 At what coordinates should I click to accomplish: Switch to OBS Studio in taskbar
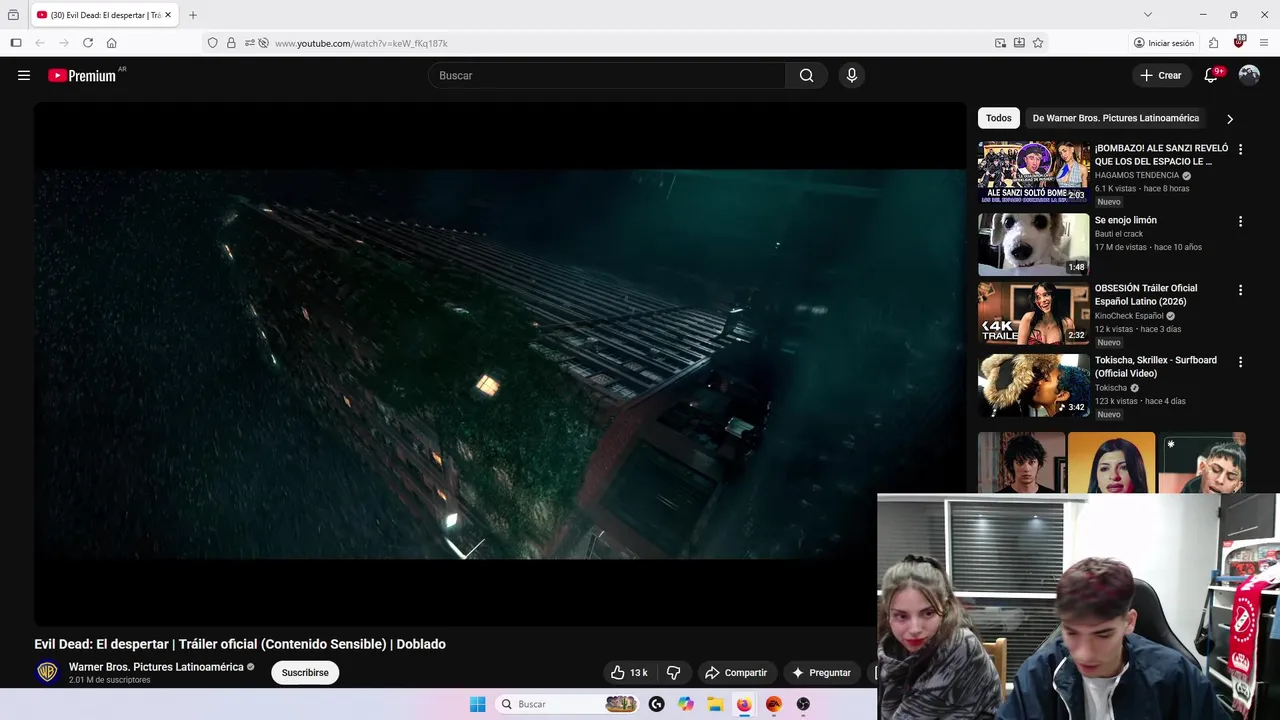click(803, 704)
